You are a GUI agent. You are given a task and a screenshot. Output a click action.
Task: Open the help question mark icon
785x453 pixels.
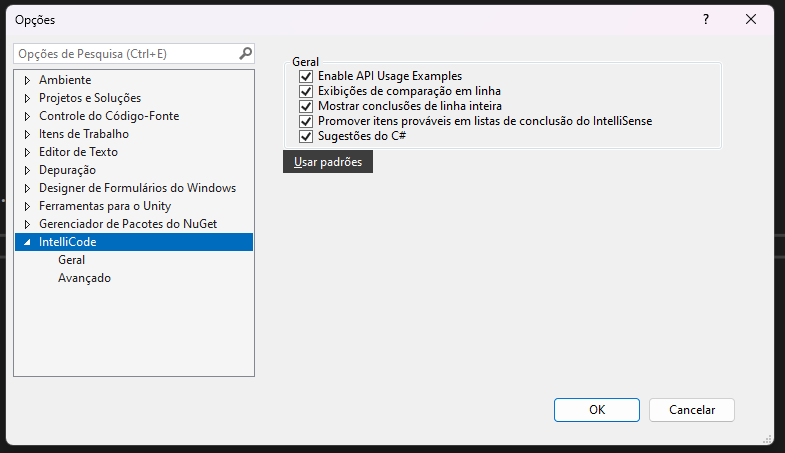coord(706,20)
